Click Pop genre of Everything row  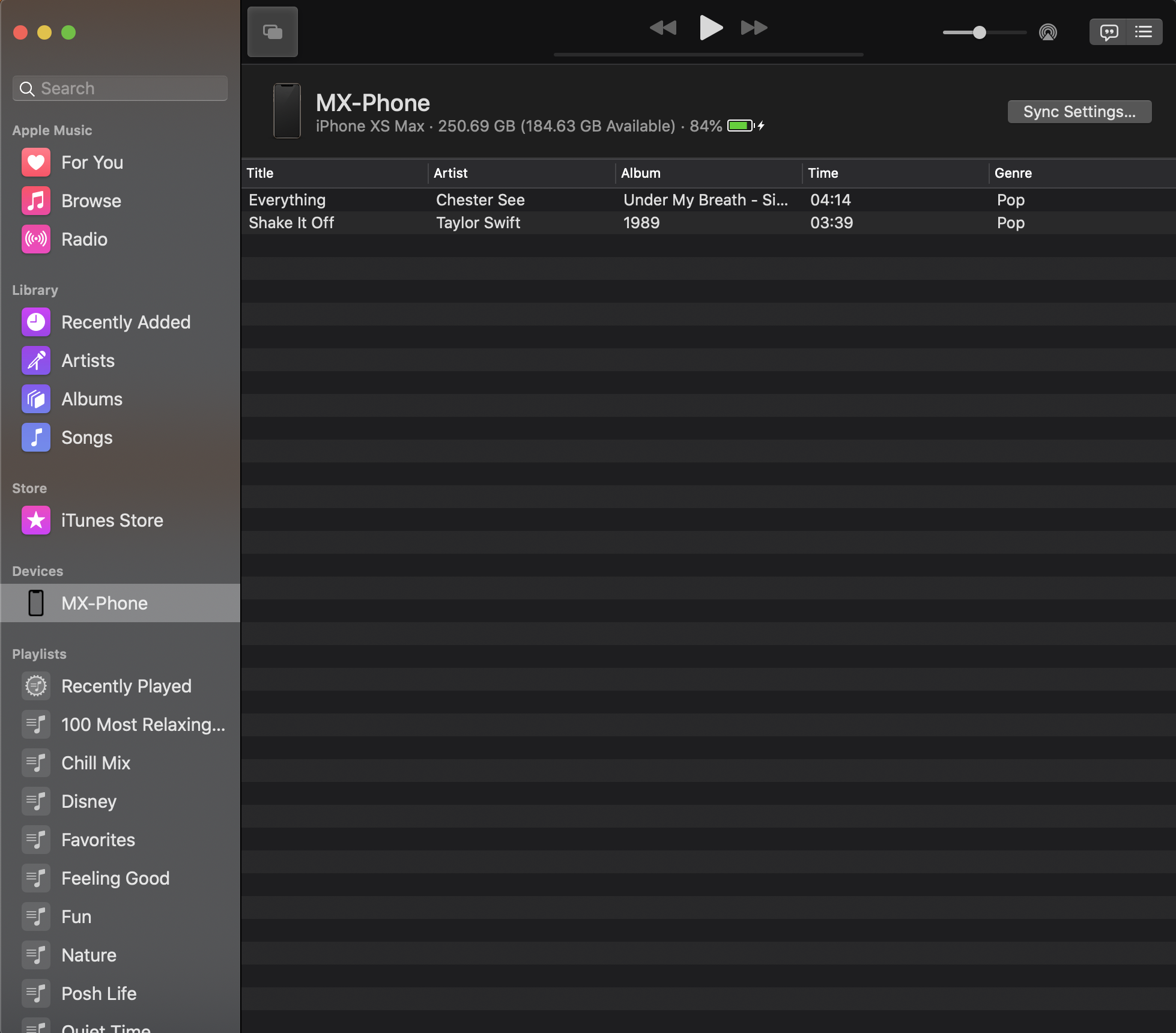[x=1011, y=200]
